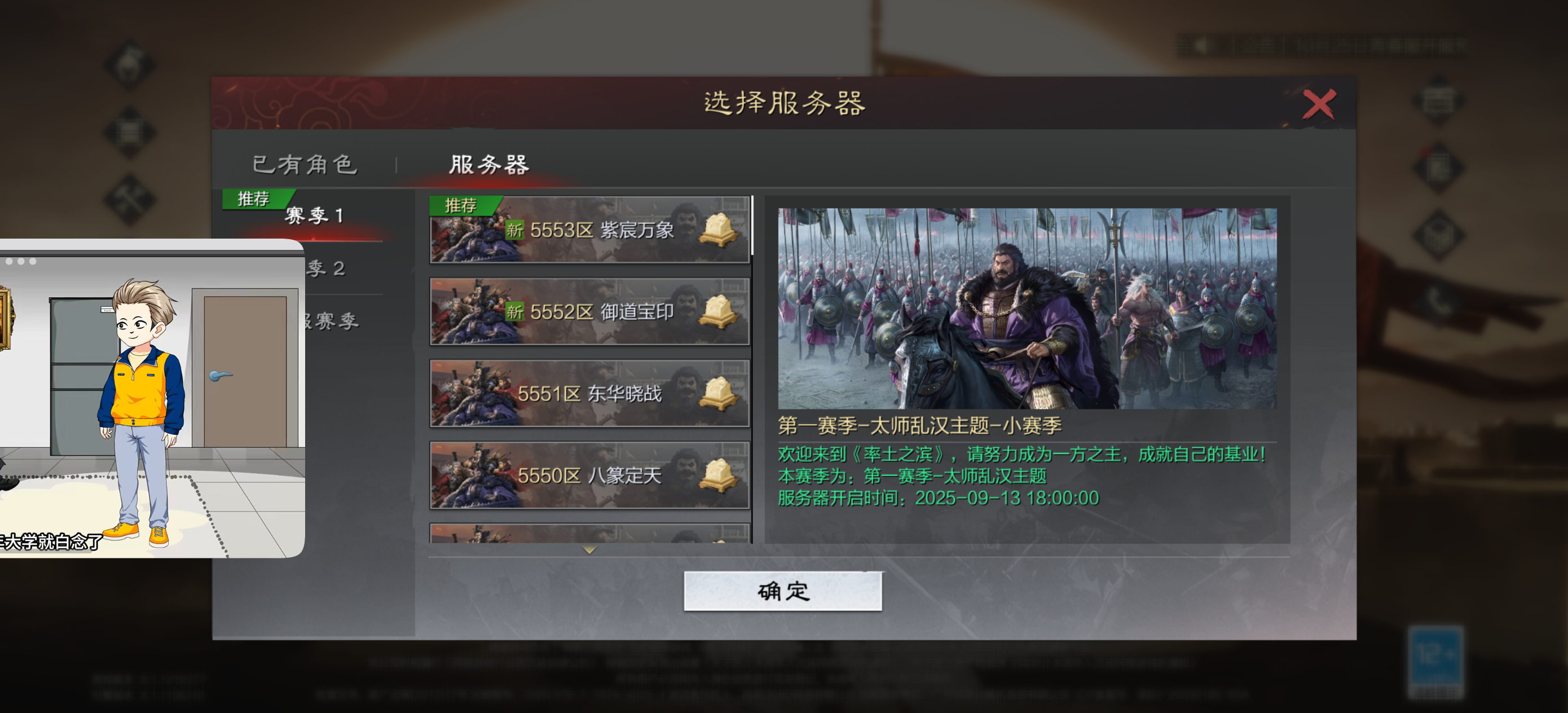1568x713 pixels.
Task: Click the 12+ age rating badge
Action: tap(1436, 661)
